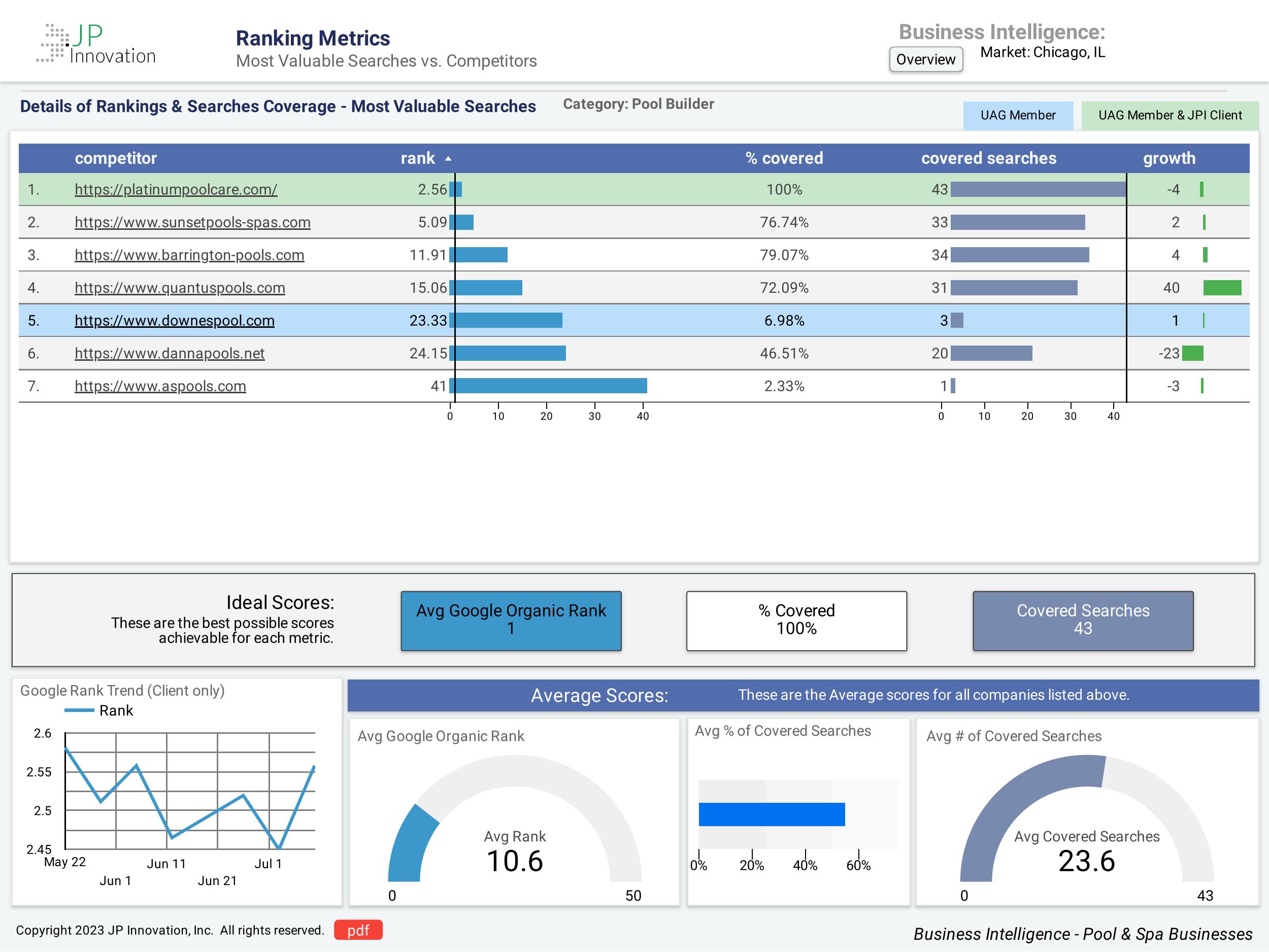Image resolution: width=1269 pixels, height=952 pixels.
Task: Click Category: Pool Builder label
Action: (639, 104)
